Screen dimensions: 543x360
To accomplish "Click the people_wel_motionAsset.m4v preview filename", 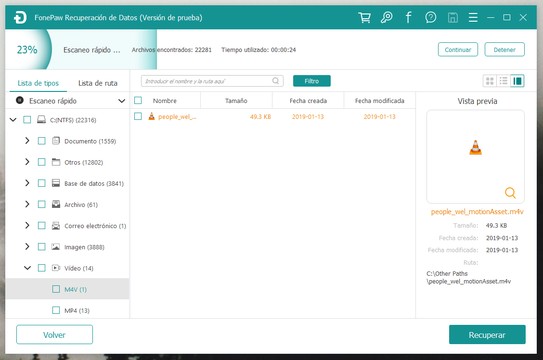I will [477, 212].
